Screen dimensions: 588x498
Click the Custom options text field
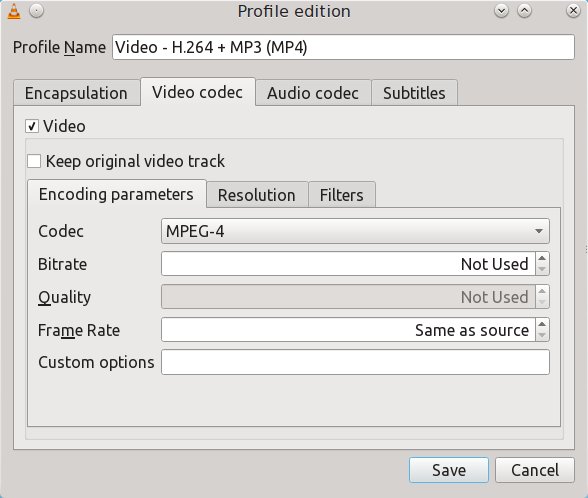pos(355,362)
